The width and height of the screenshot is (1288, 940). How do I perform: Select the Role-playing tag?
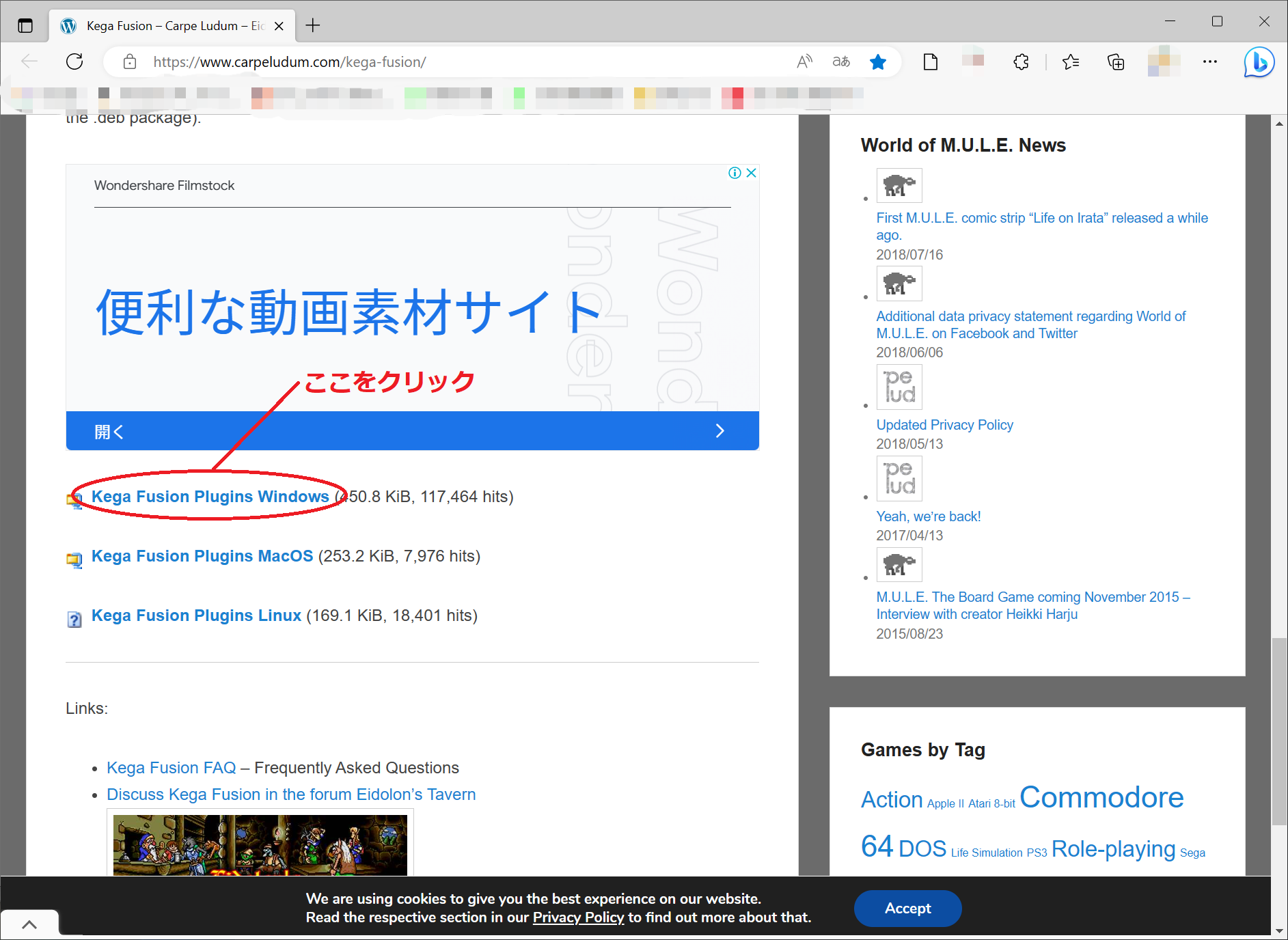[1113, 848]
